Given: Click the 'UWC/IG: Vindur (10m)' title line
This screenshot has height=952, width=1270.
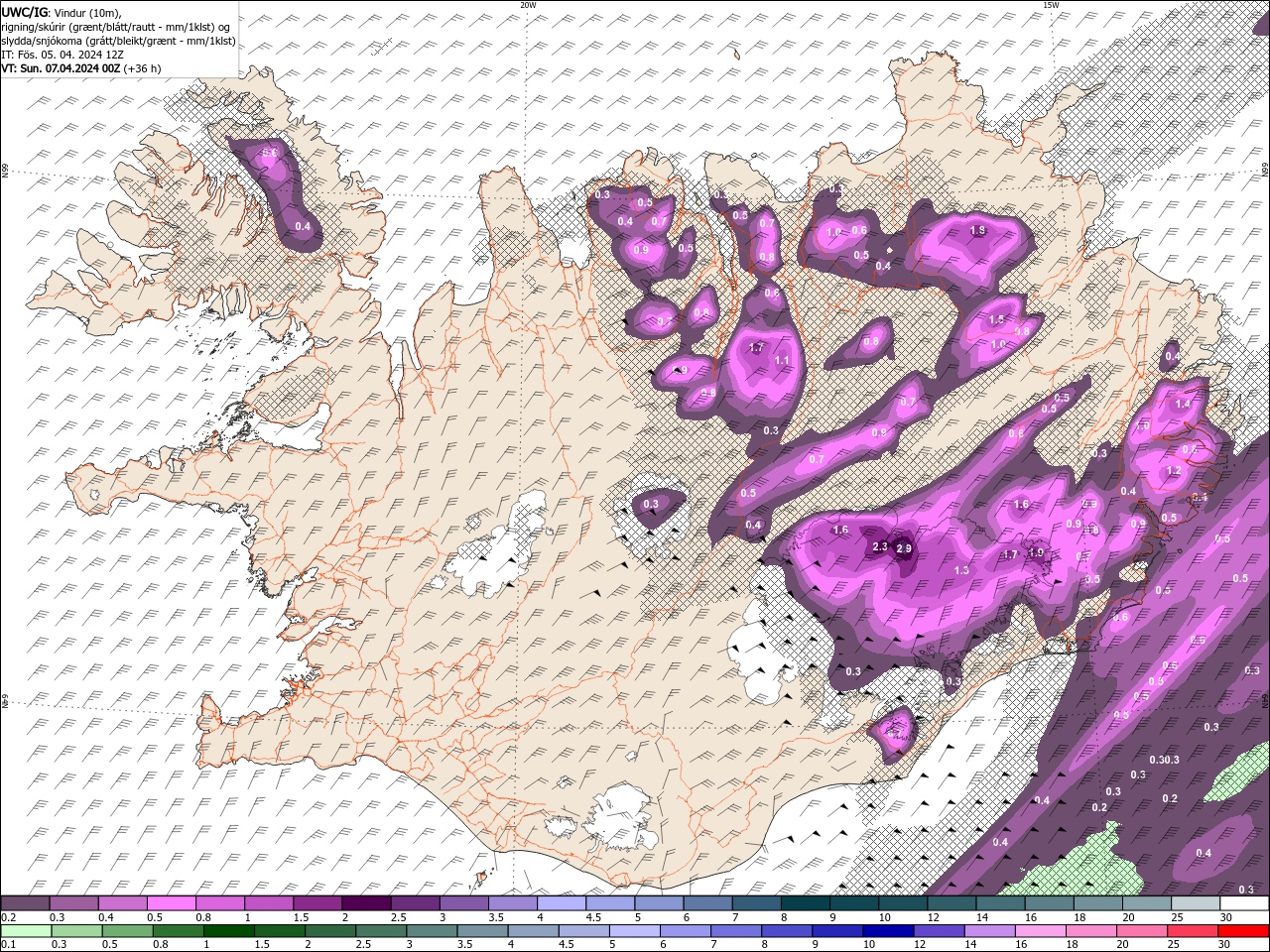Looking at the screenshot, I should 62,12.
